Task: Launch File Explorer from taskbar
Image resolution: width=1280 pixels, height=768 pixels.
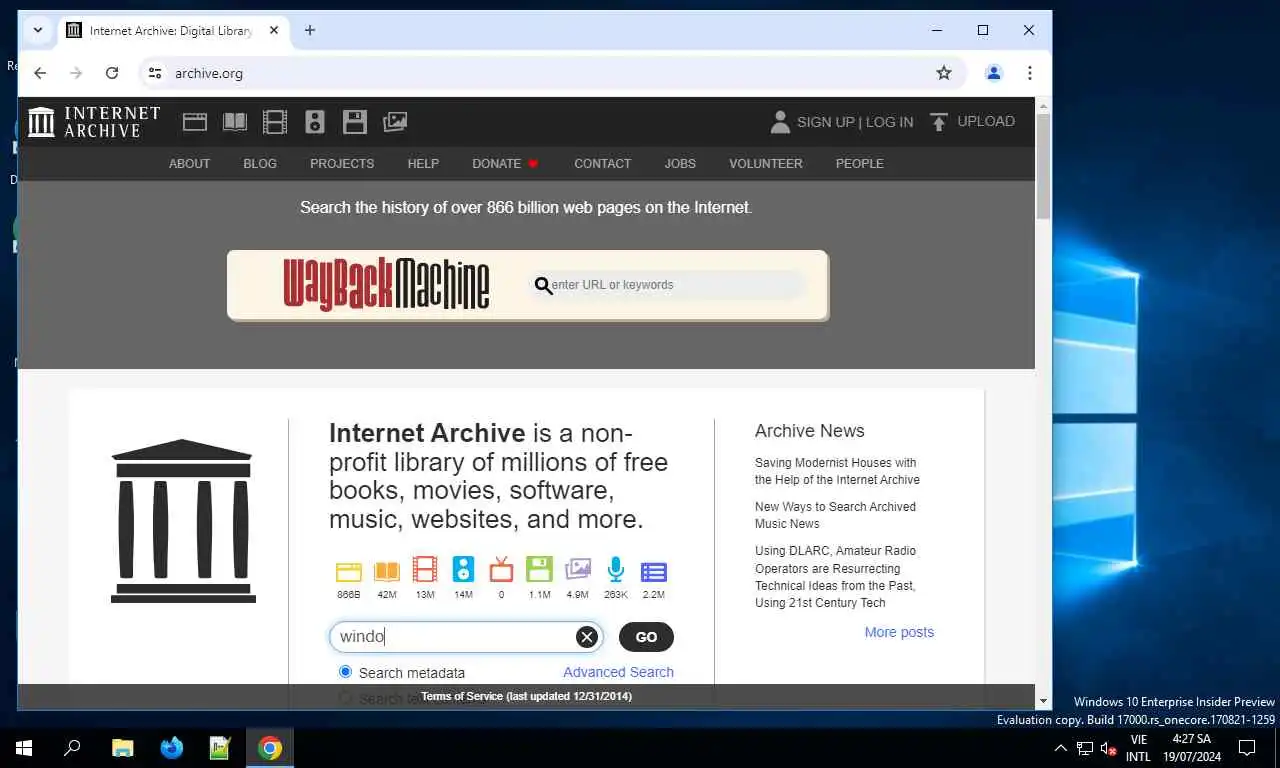Action: (122, 748)
